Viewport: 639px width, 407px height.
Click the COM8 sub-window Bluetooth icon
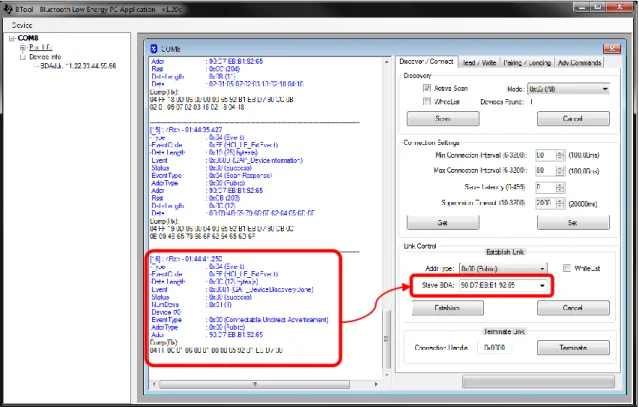[154, 49]
